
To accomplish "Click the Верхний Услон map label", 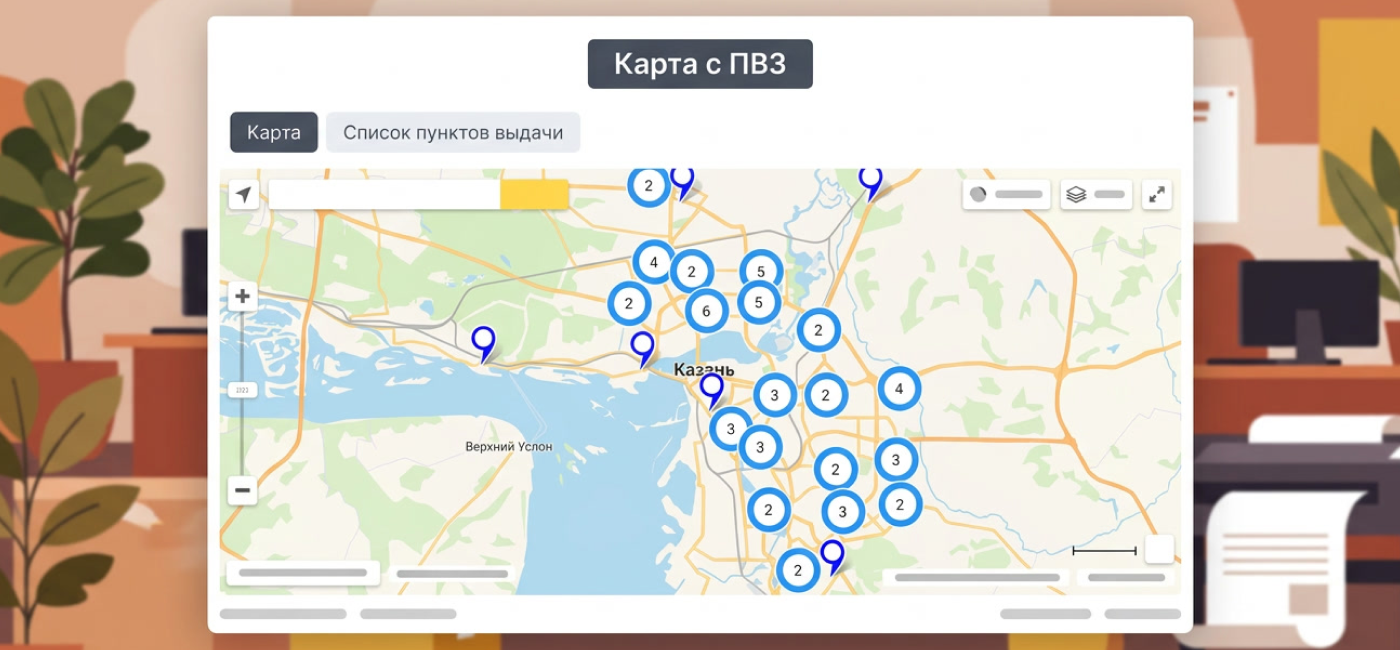I will tap(509, 447).
